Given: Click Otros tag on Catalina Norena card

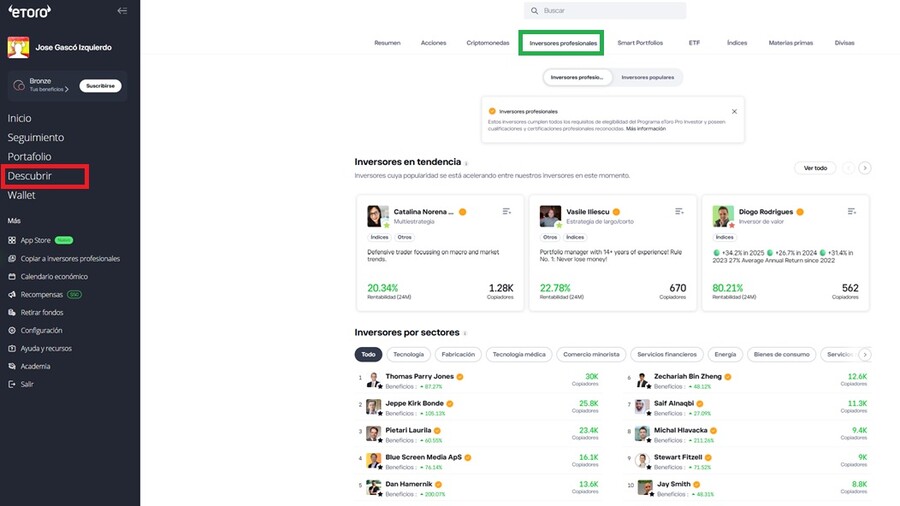Looking at the screenshot, I should 405,237.
